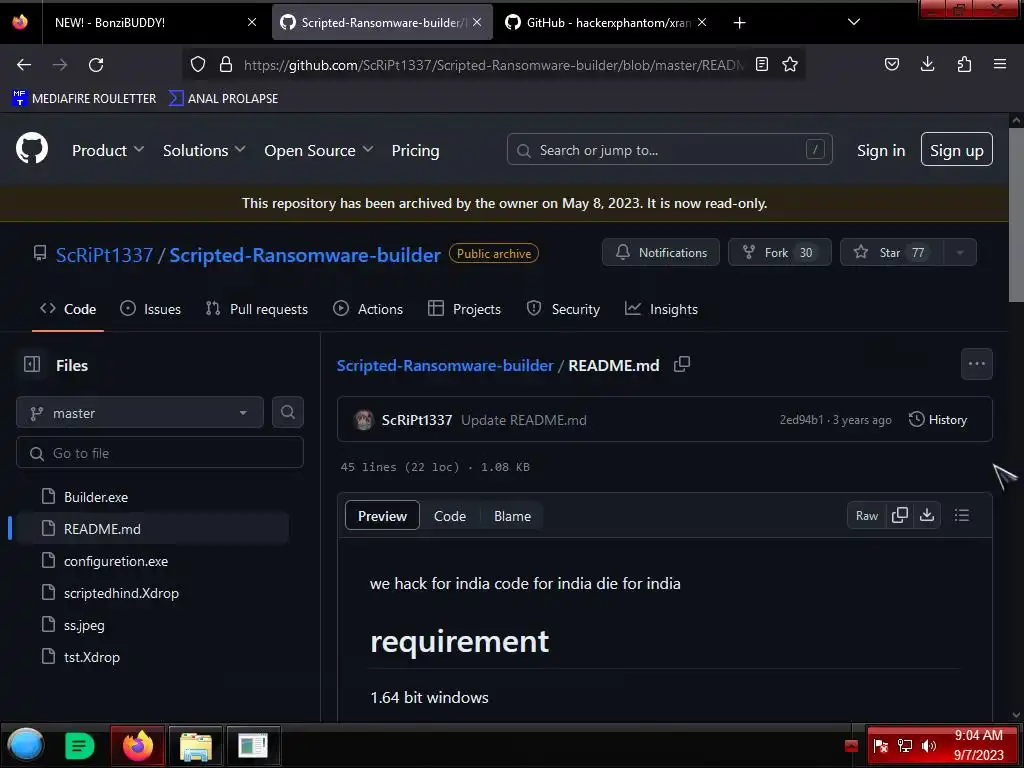Collapse the Files tree side panel
Screen dimensions: 1024x768
pos(32,364)
